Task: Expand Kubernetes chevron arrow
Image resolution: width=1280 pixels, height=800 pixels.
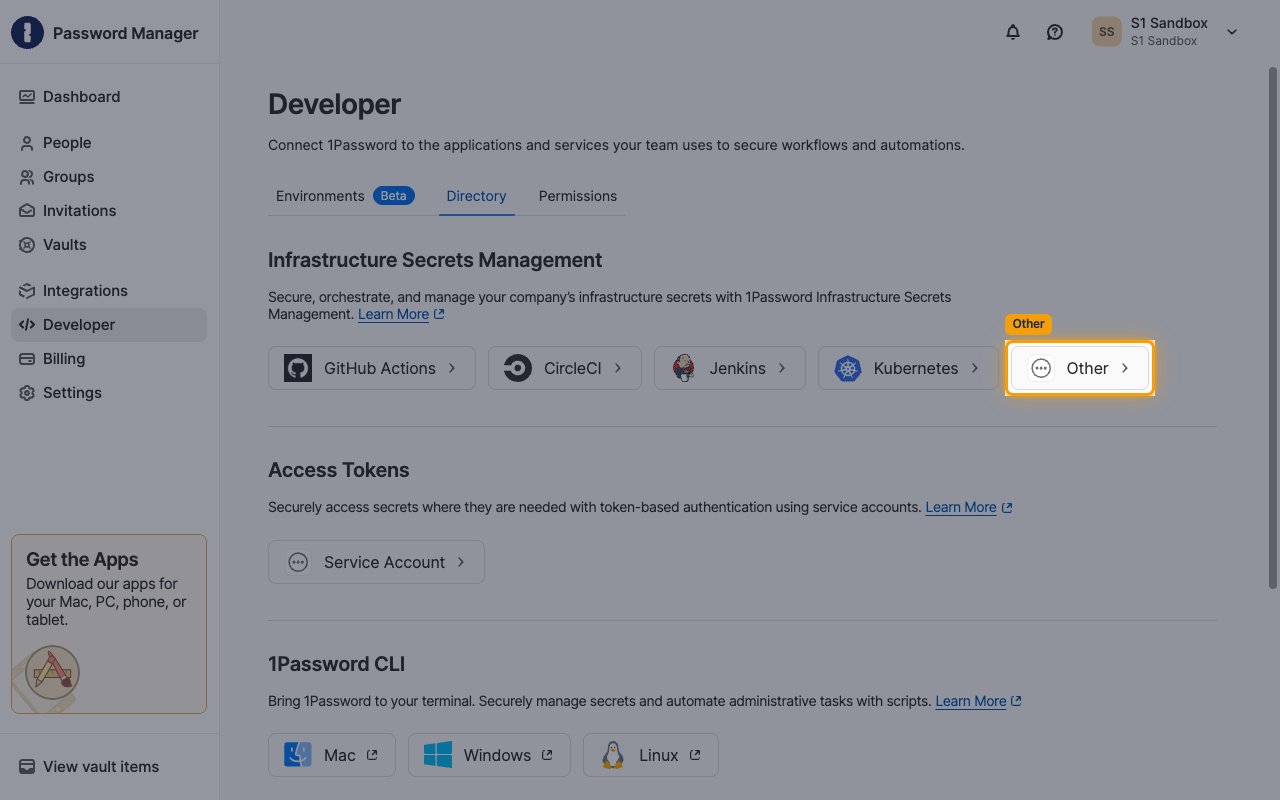Action: click(975, 368)
